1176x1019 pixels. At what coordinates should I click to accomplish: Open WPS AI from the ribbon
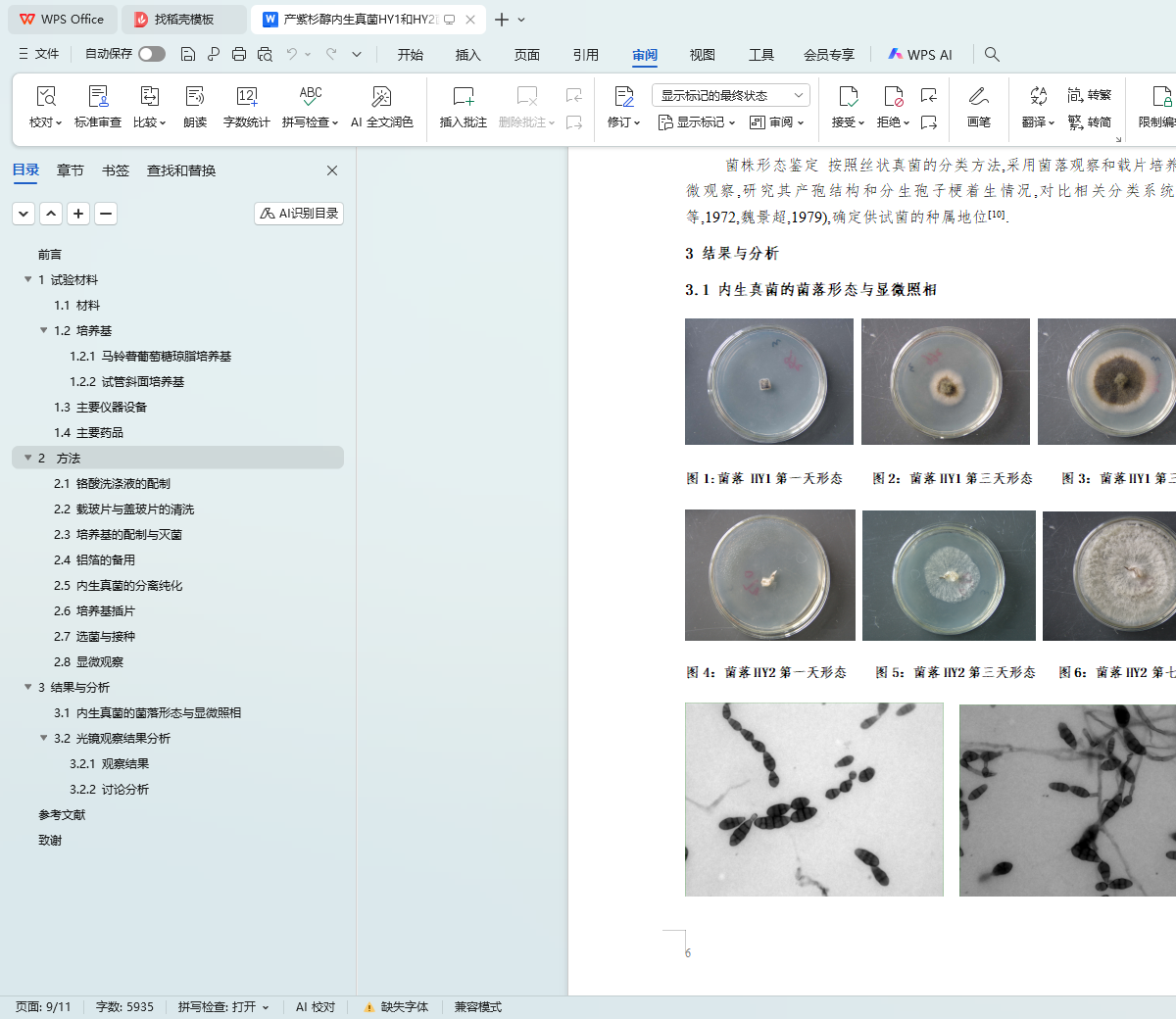point(920,55)
